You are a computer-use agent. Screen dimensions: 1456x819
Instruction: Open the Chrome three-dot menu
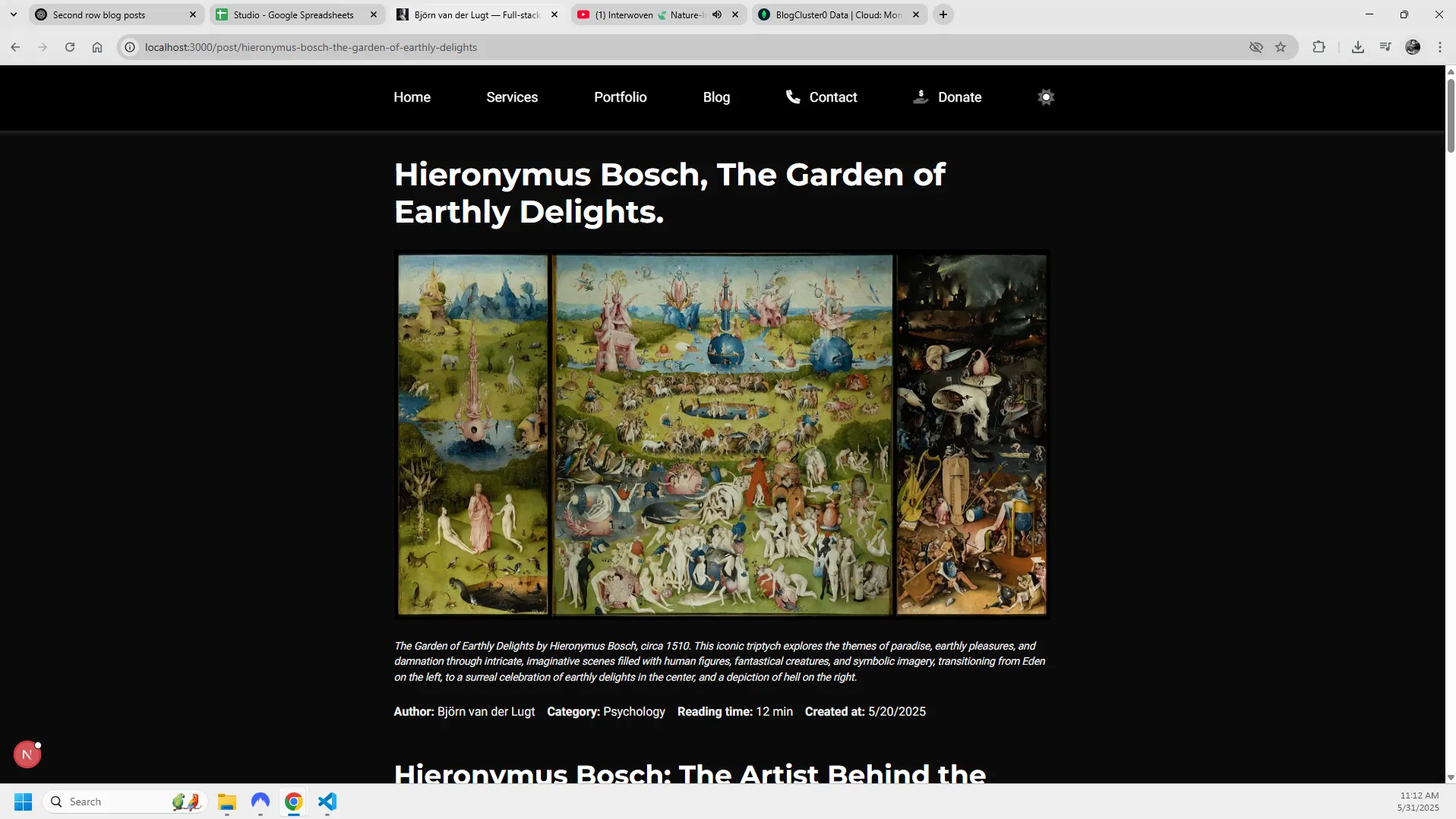coord(1440,47)
